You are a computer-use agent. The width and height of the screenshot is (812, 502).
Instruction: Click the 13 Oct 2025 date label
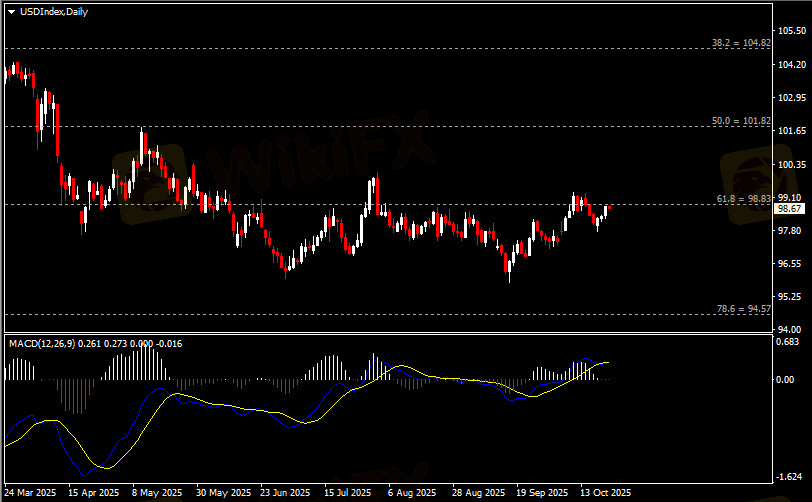pos(605,493)
